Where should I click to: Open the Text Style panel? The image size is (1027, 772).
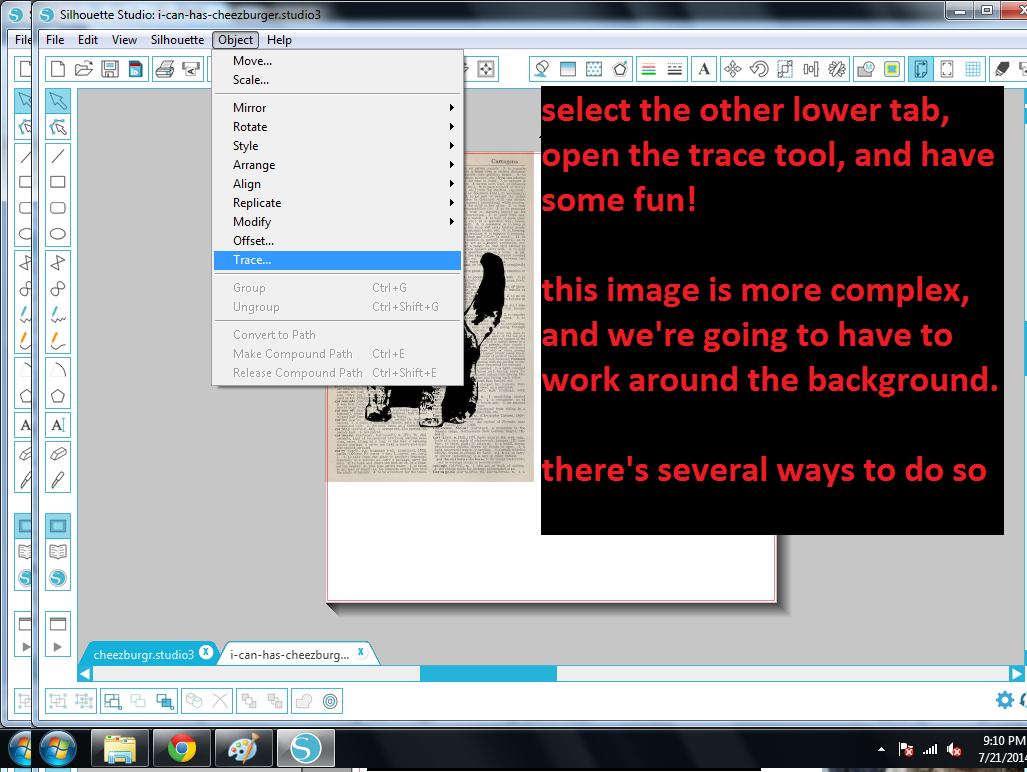click(704, 69)
